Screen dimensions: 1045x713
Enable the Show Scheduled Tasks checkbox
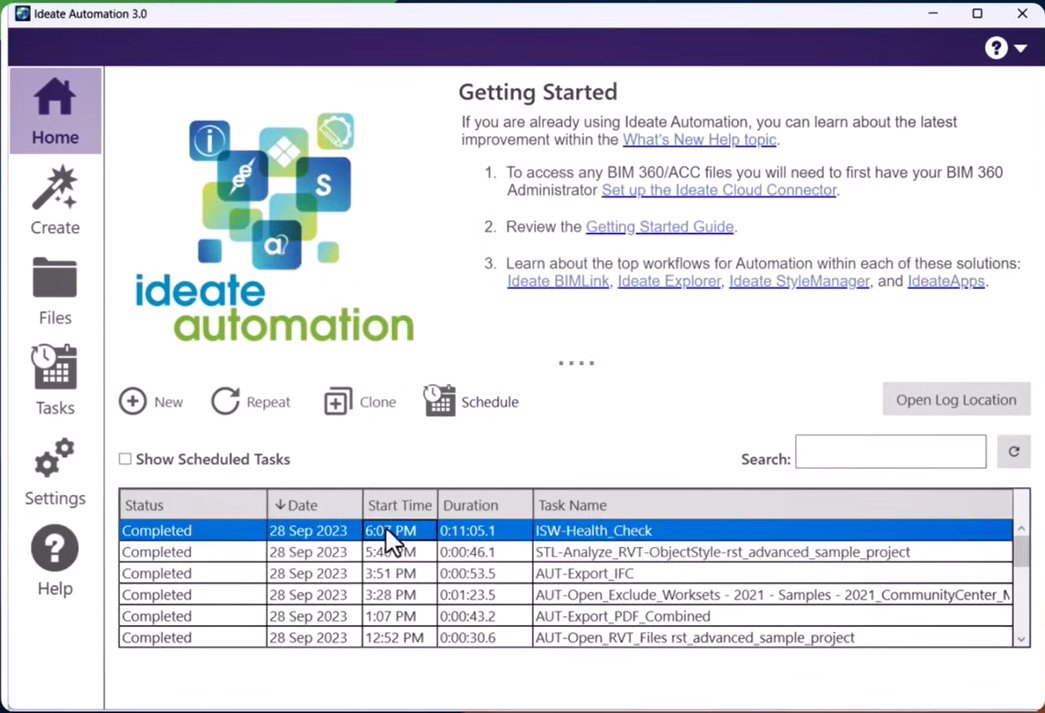125,458
